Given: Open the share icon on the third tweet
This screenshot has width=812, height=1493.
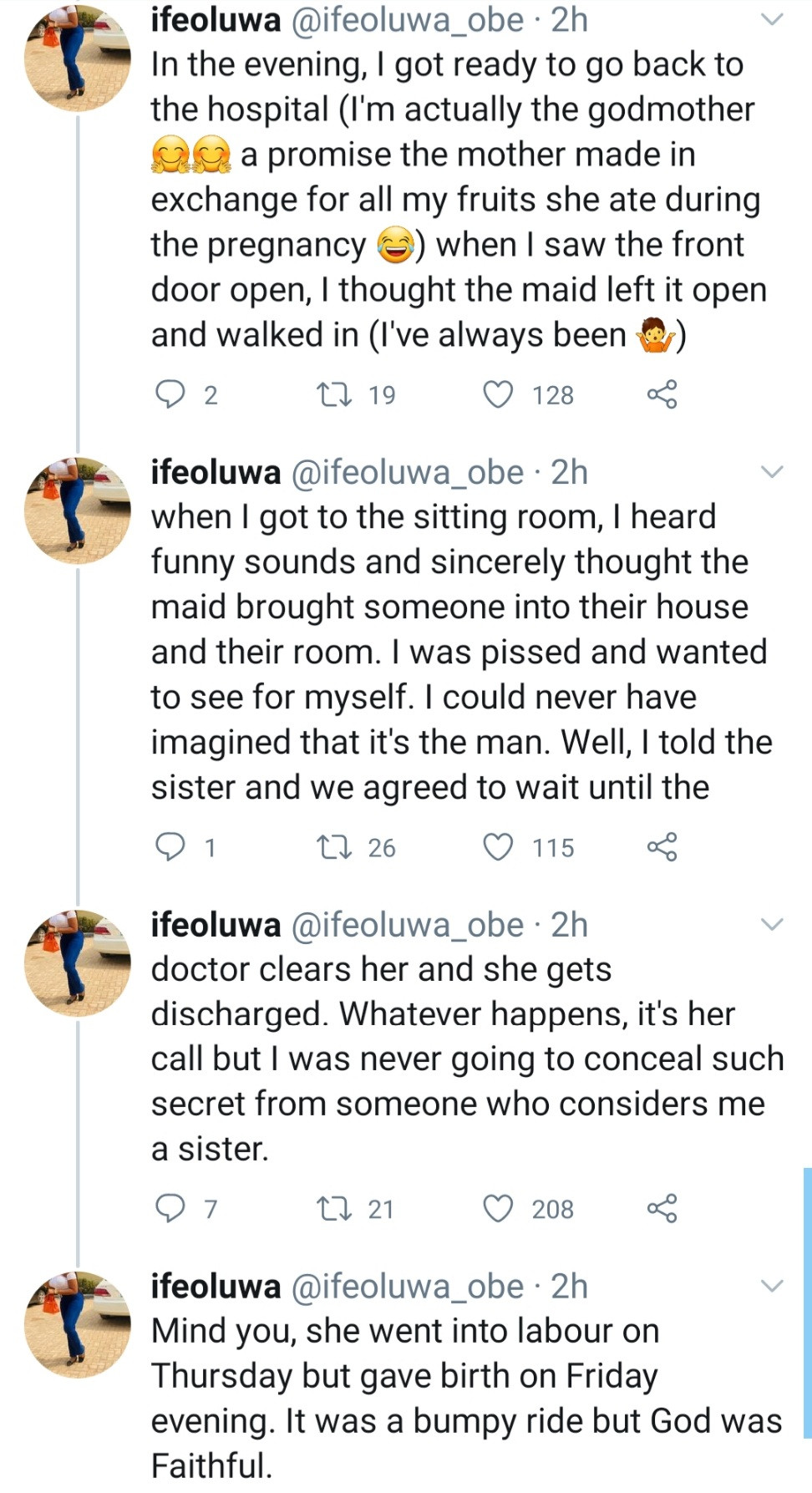Looking at the screenshot, I should click(663, 1206).
